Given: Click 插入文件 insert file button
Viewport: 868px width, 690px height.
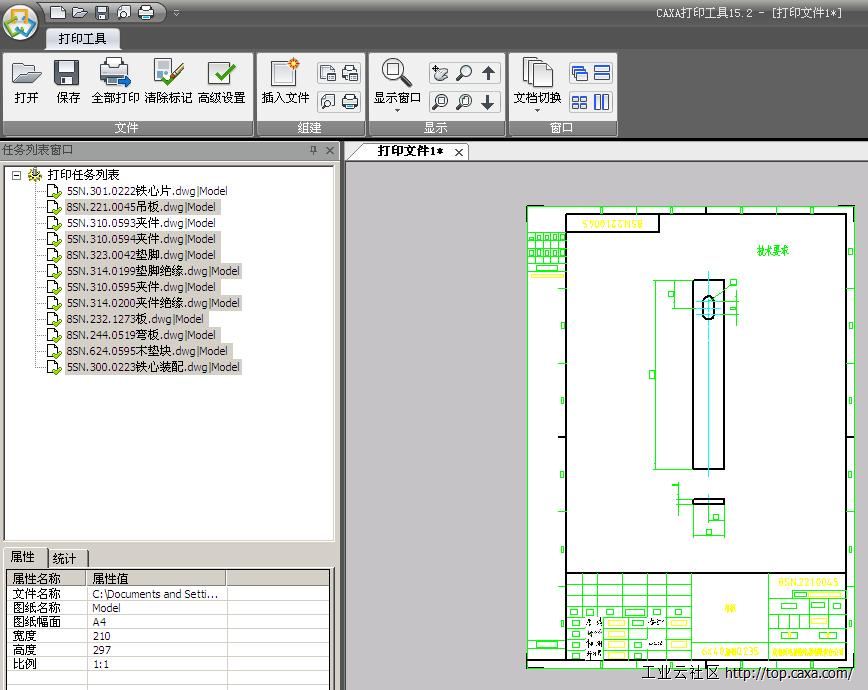Looking at the screenshot, I should pyautogui.click(x=285, y=82).
